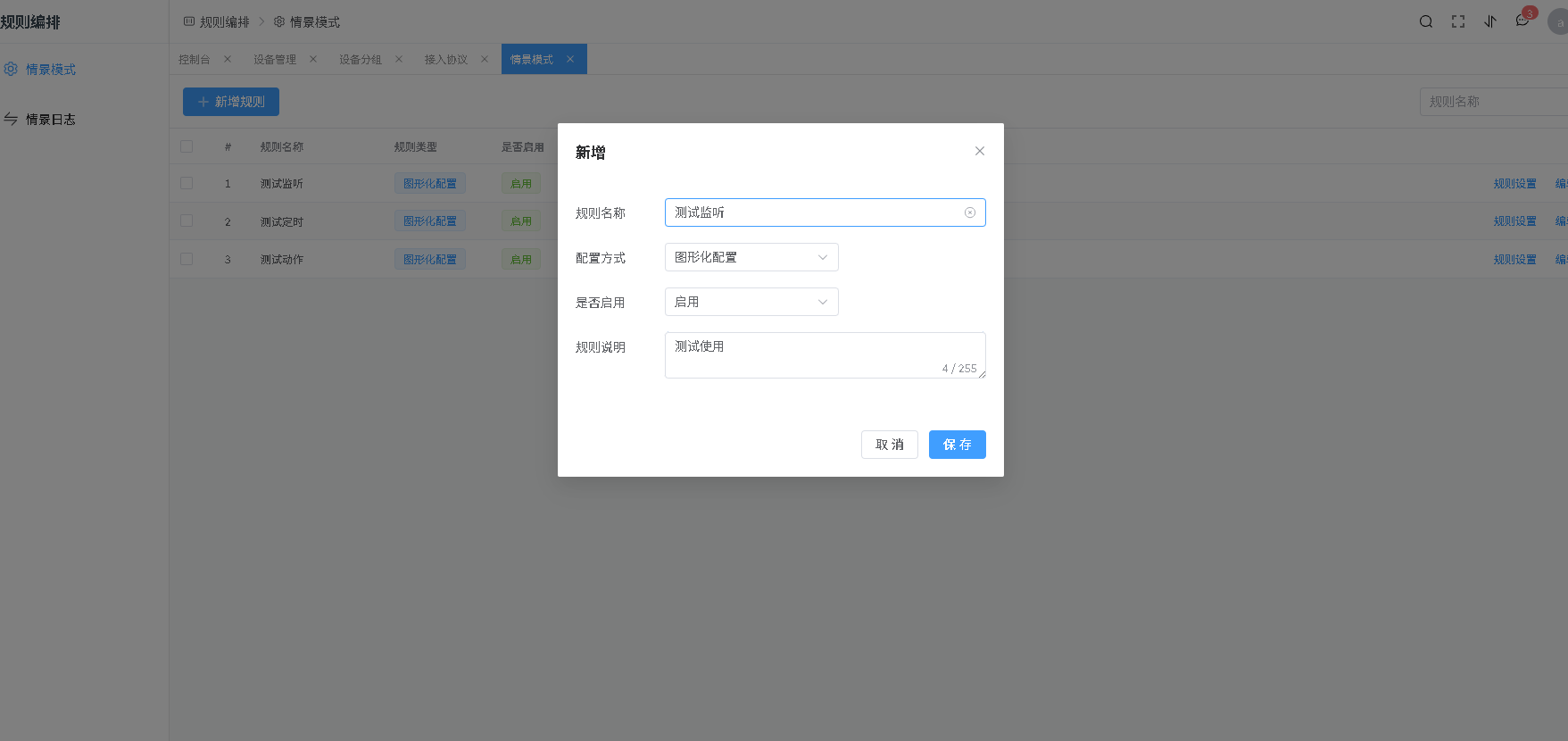This screenshot has width=1568, height=741.
Task: Open the message notifications icon
Action: [x=1522, y=21]
